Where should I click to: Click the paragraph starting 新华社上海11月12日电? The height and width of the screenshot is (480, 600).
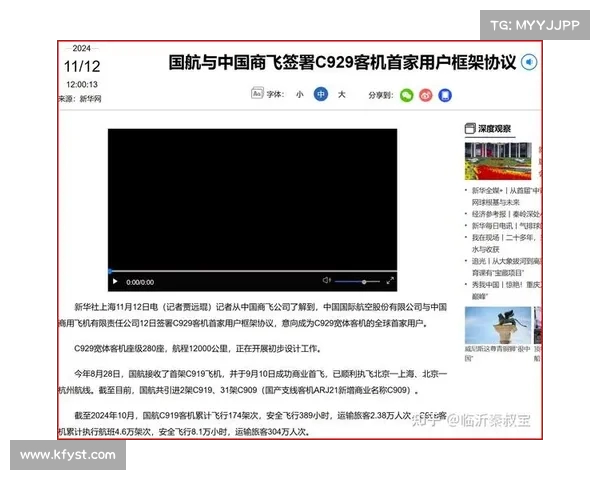click(x=253, y=315)
